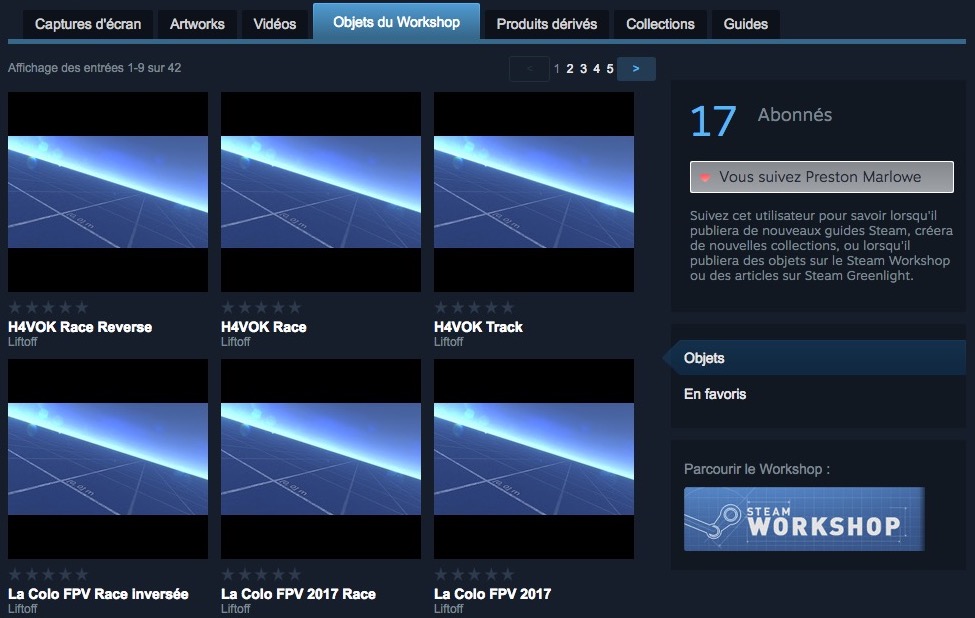This screenshot has width=975, height=618.
Task: Click La Colo FPV 2017 Race title
Action: [298, 594]
